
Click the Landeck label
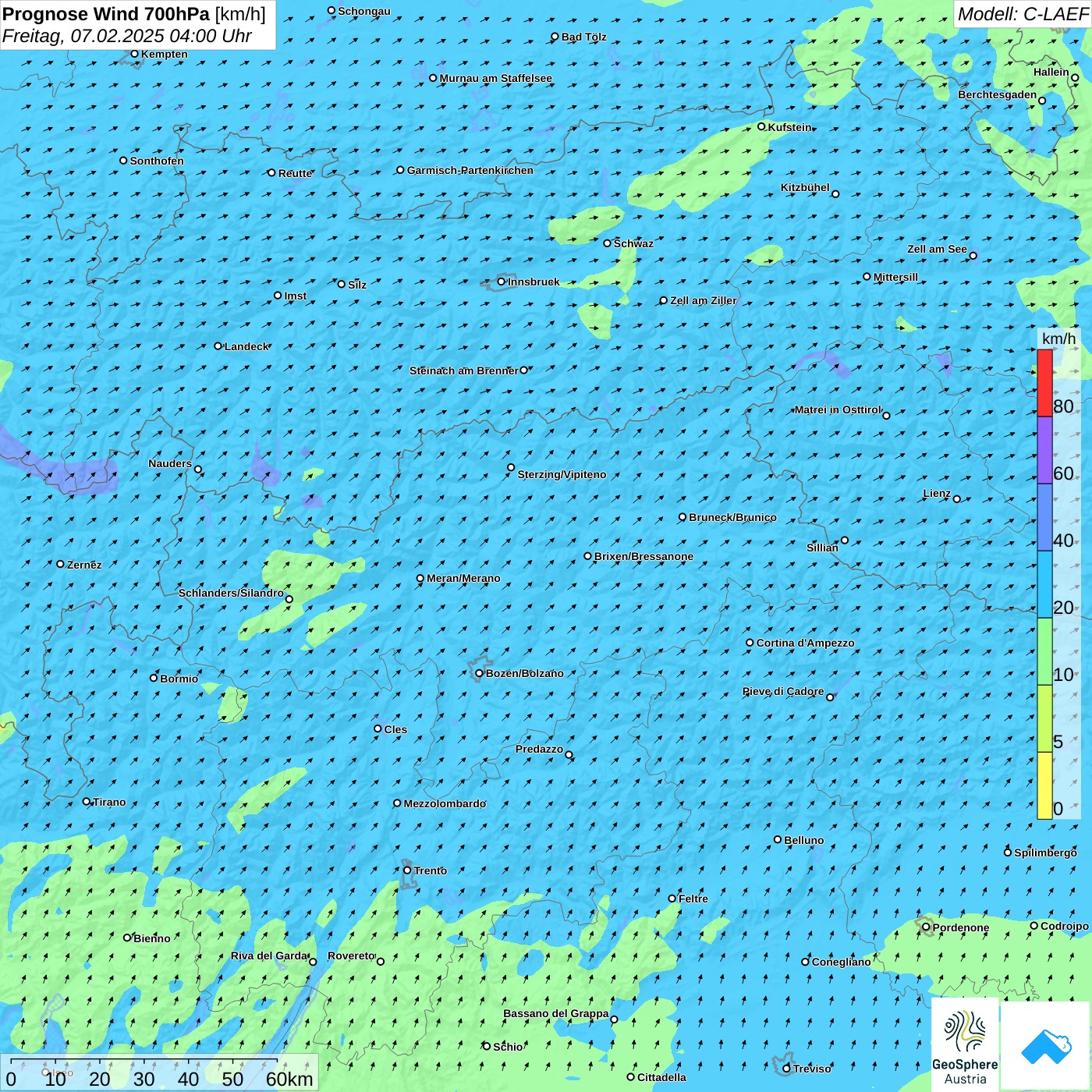pos(246,346)
